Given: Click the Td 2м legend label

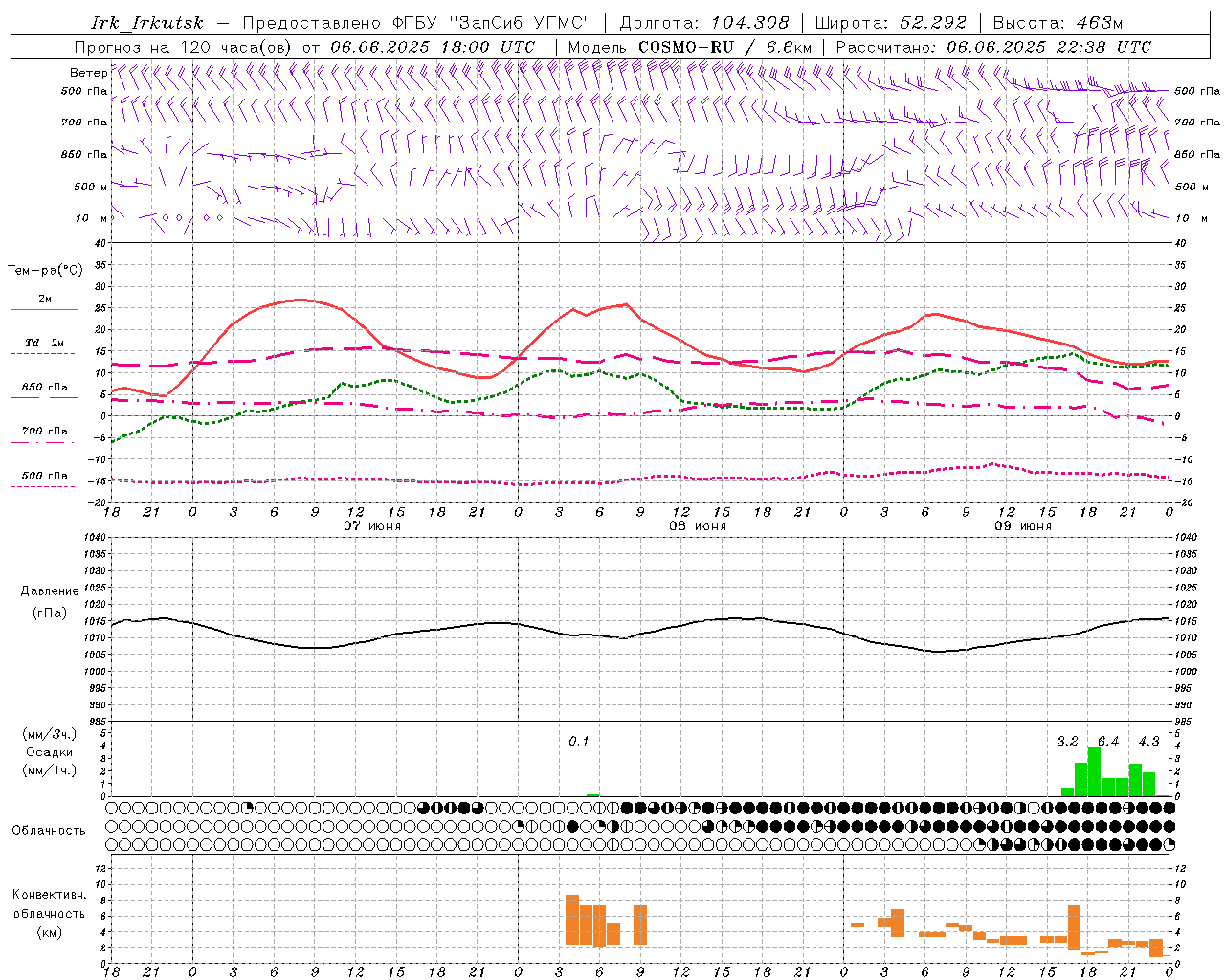Looking at the screenshot, I should pyautogui.click(x=45, y=343).
